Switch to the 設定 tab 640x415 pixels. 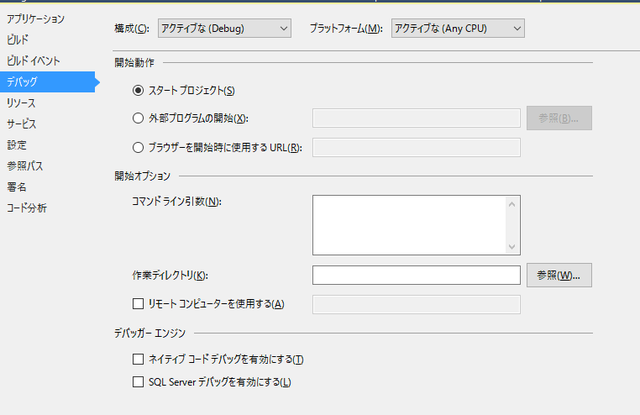[x=17, y=145]
